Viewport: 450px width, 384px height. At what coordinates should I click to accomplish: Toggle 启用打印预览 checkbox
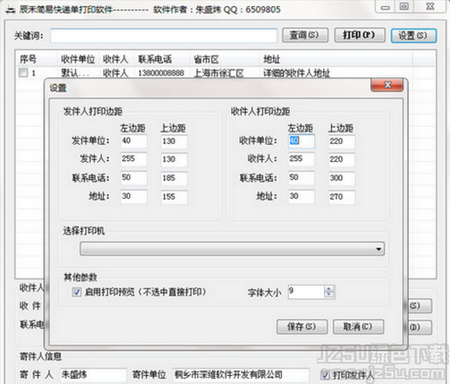click(77, 292)
